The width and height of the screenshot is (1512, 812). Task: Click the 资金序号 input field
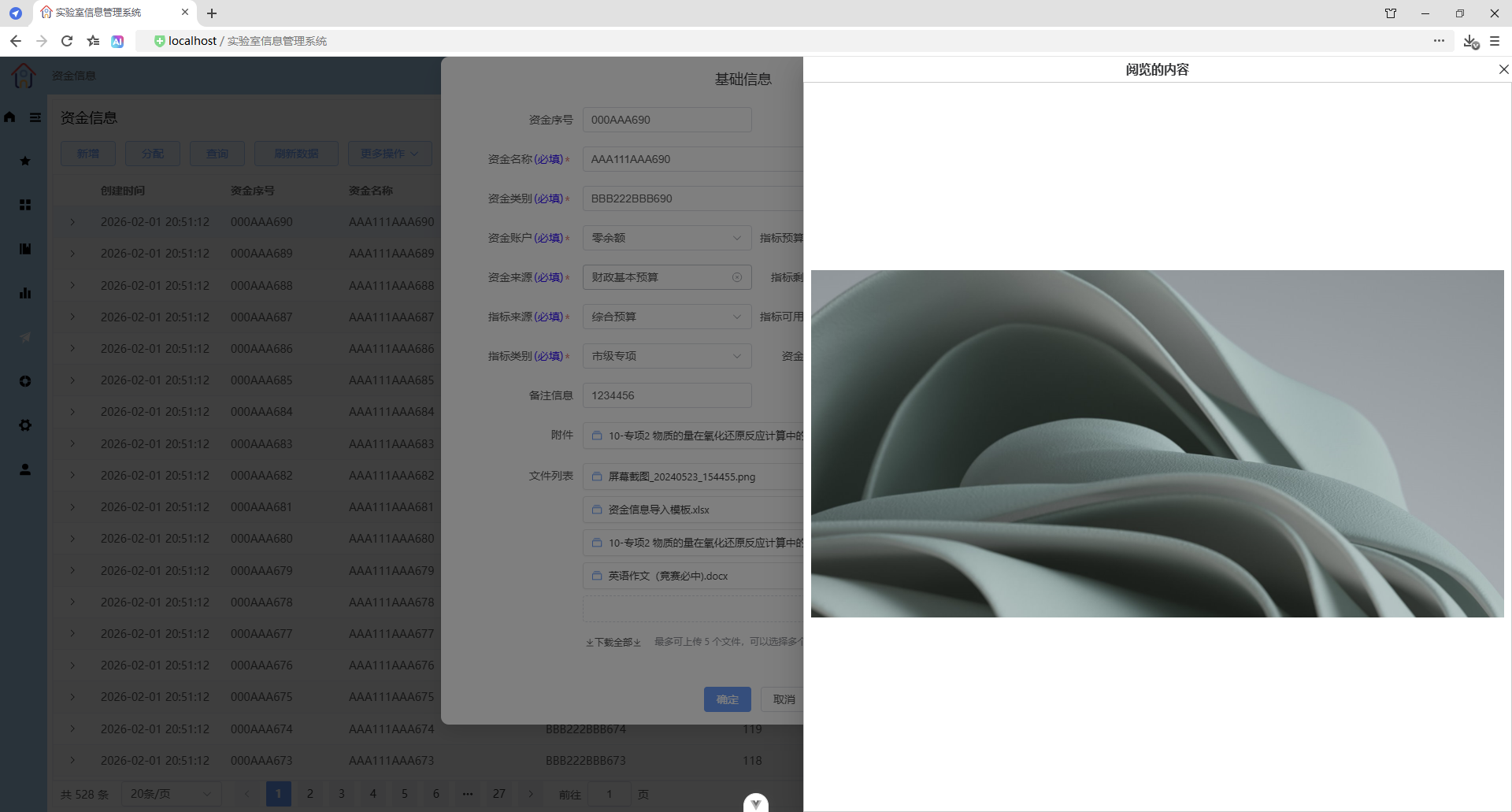click(667, 120)
